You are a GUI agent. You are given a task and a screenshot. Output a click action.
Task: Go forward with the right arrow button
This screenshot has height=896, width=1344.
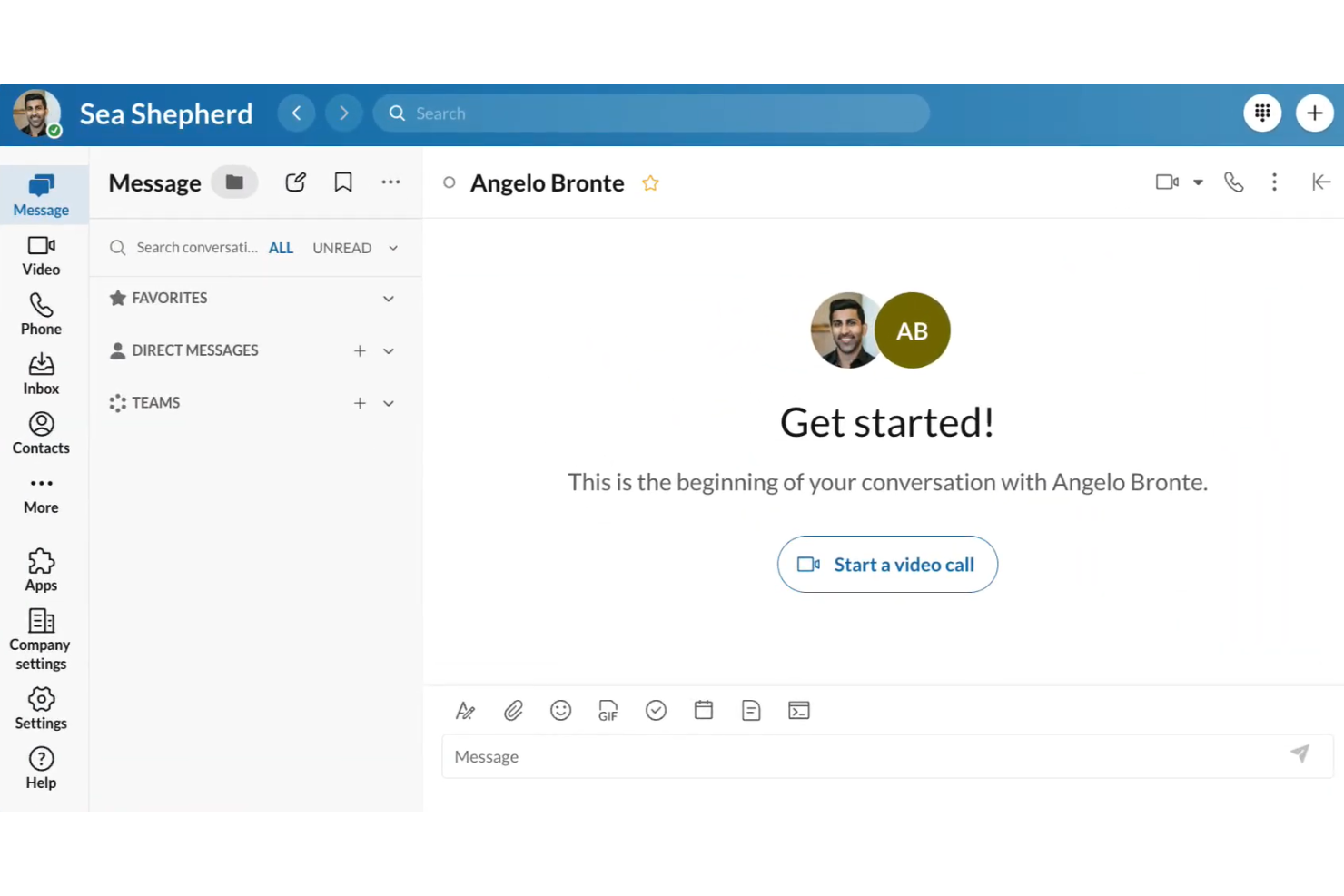[x=343, y=113]
